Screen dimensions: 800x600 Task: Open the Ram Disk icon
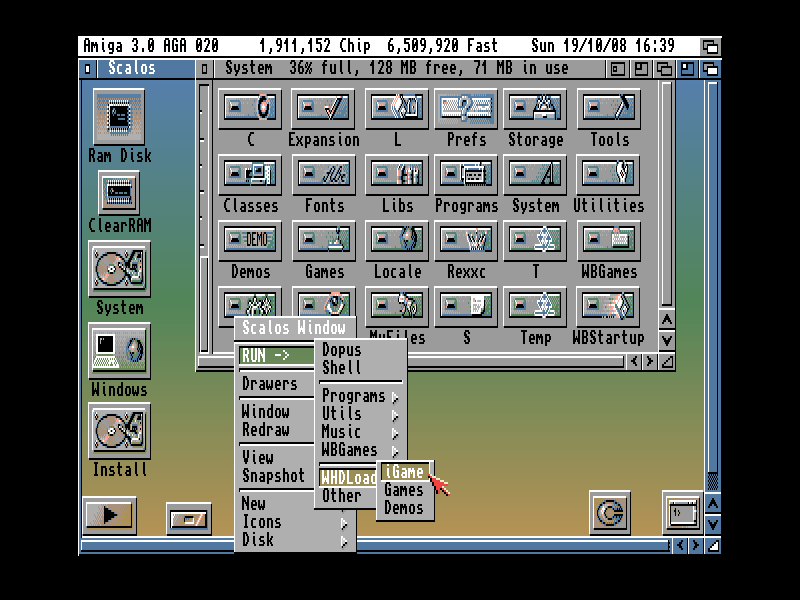click(x=119, y=117)
